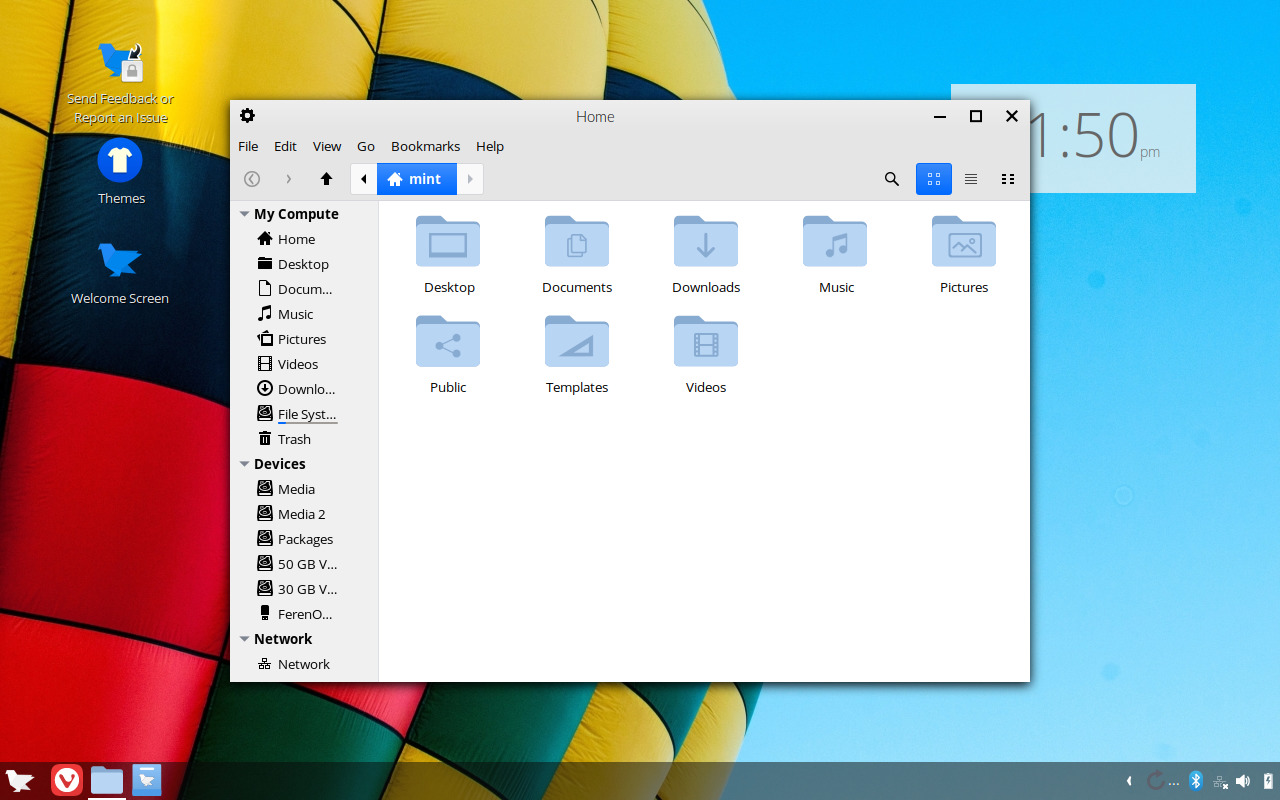This screenshot has width=1280, height=800.
Task: Collapse the My Computer section
Action: pyautogui.click(x=244, y=213)
